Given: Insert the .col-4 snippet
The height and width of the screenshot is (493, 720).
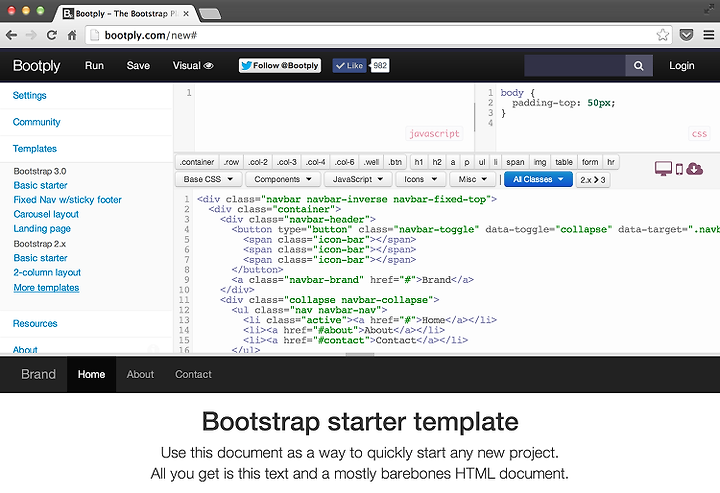Looking at the screenshot, I should pos(315,162).
